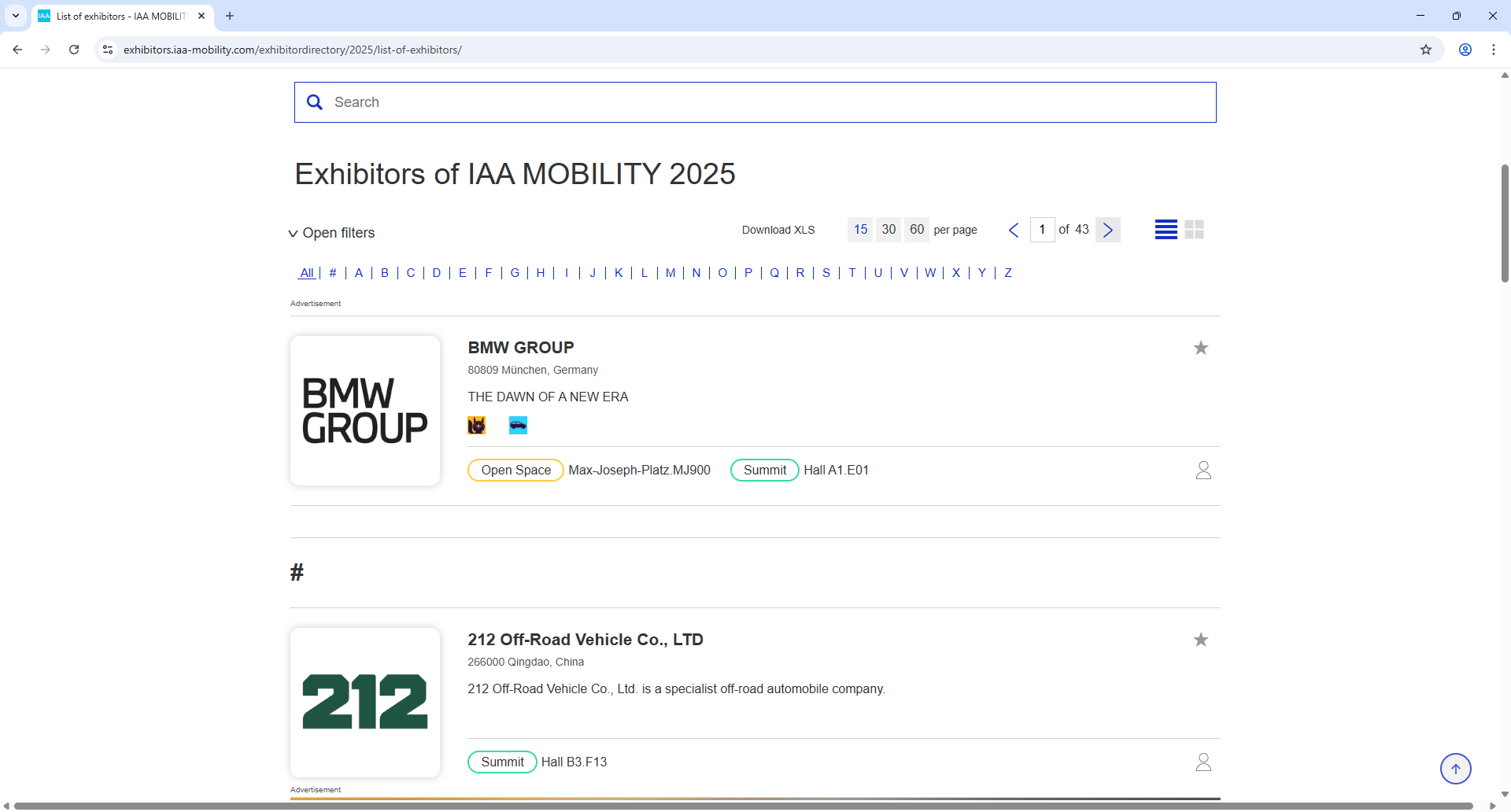Screen dimensions: 1511x812
Task: Star 212 Off-Road Vehicle as favorite
Action: pyautogui.click(x=1200, y=640)
